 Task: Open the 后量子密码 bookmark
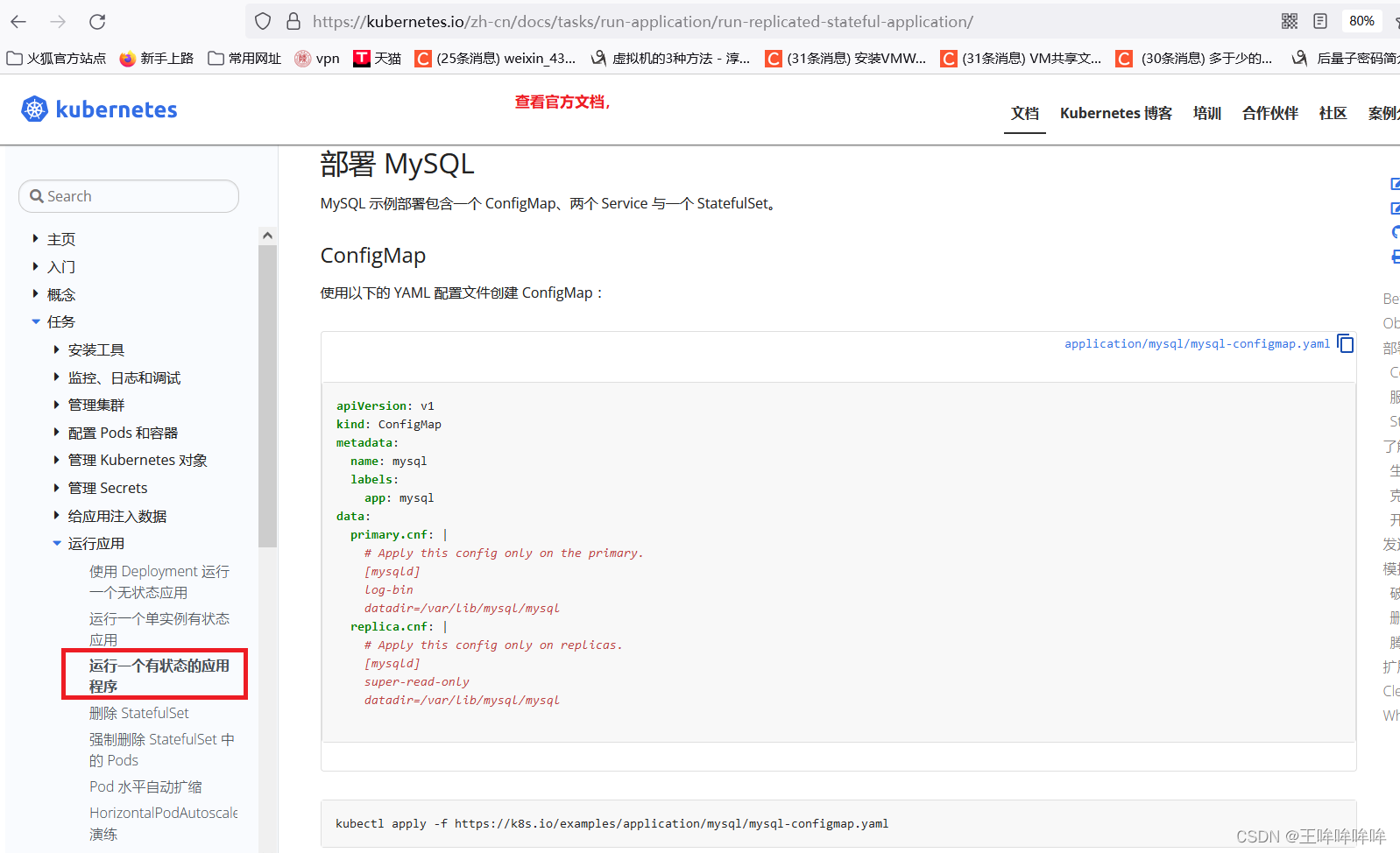tap(1346, 58)
